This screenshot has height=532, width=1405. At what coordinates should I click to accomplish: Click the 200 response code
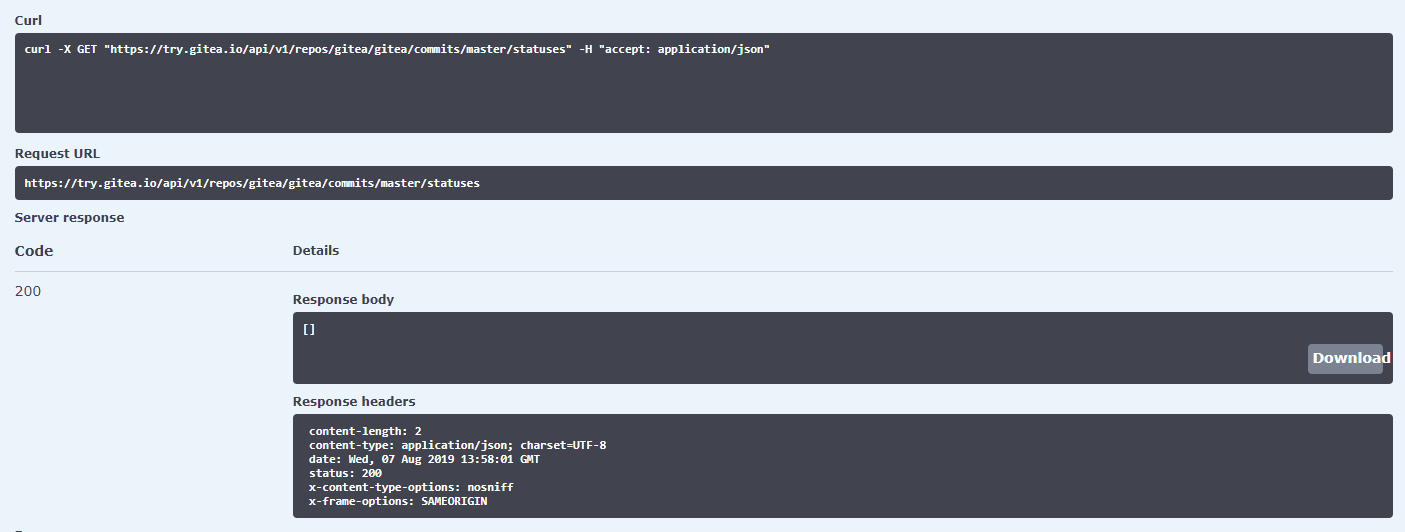pos(28,291)
